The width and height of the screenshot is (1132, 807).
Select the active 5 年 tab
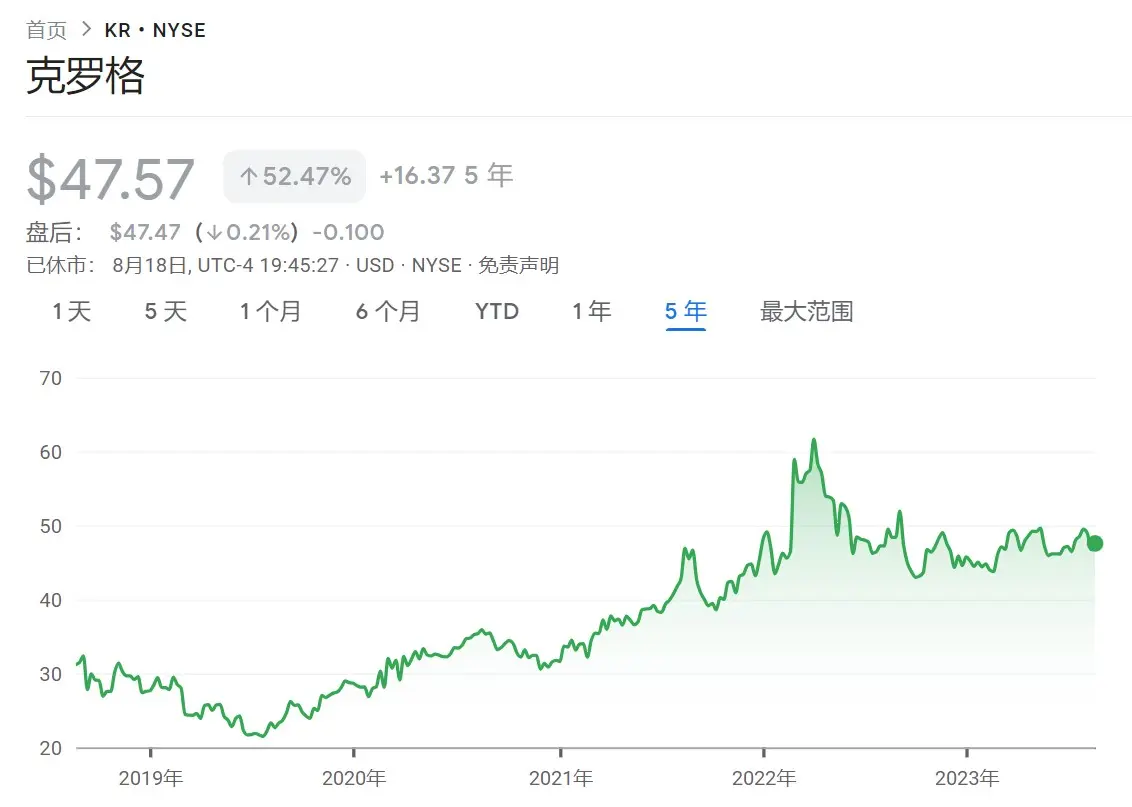coord(685,312)
